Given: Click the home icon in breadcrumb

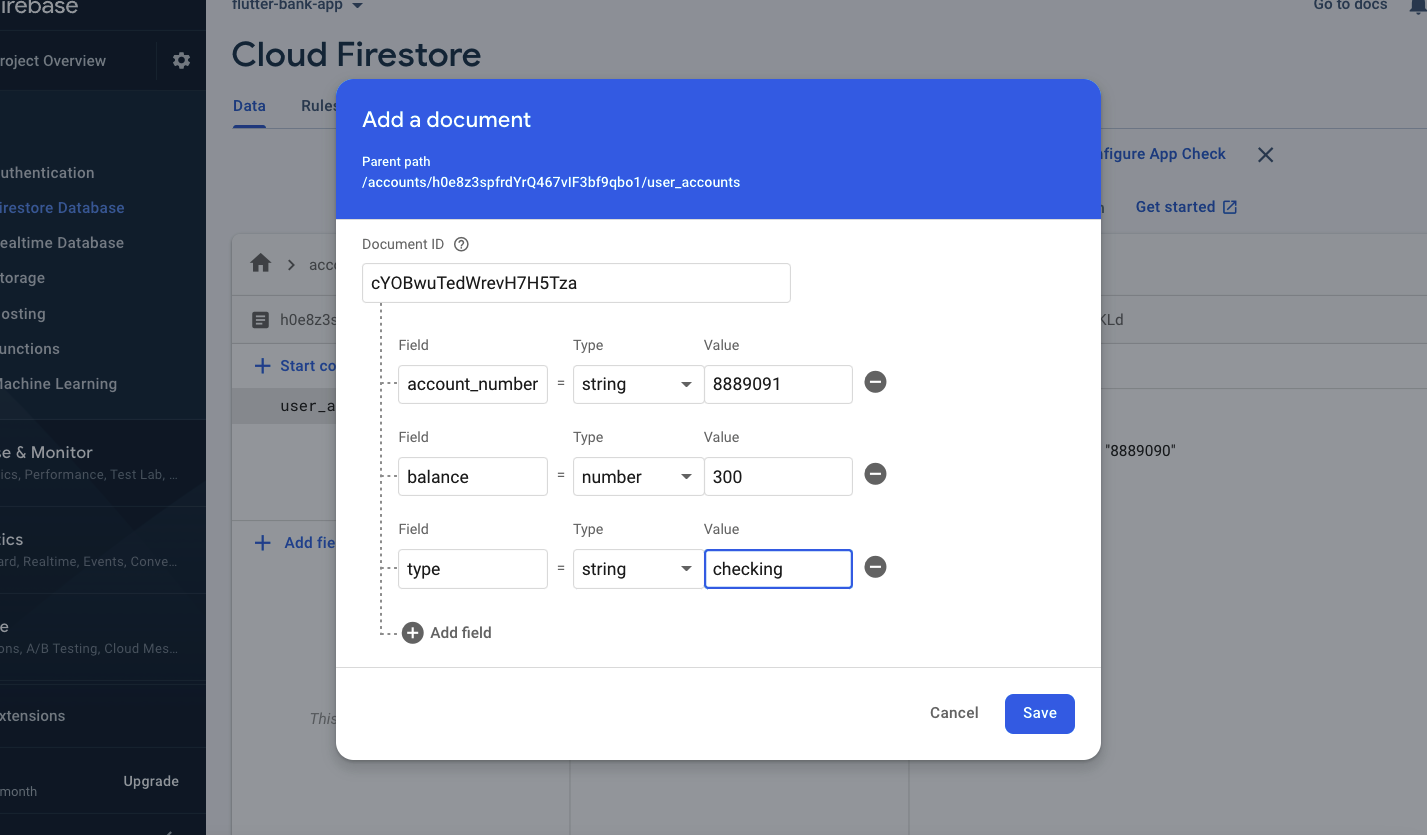Looking at the screenshot, I should [x=261, y=264].
